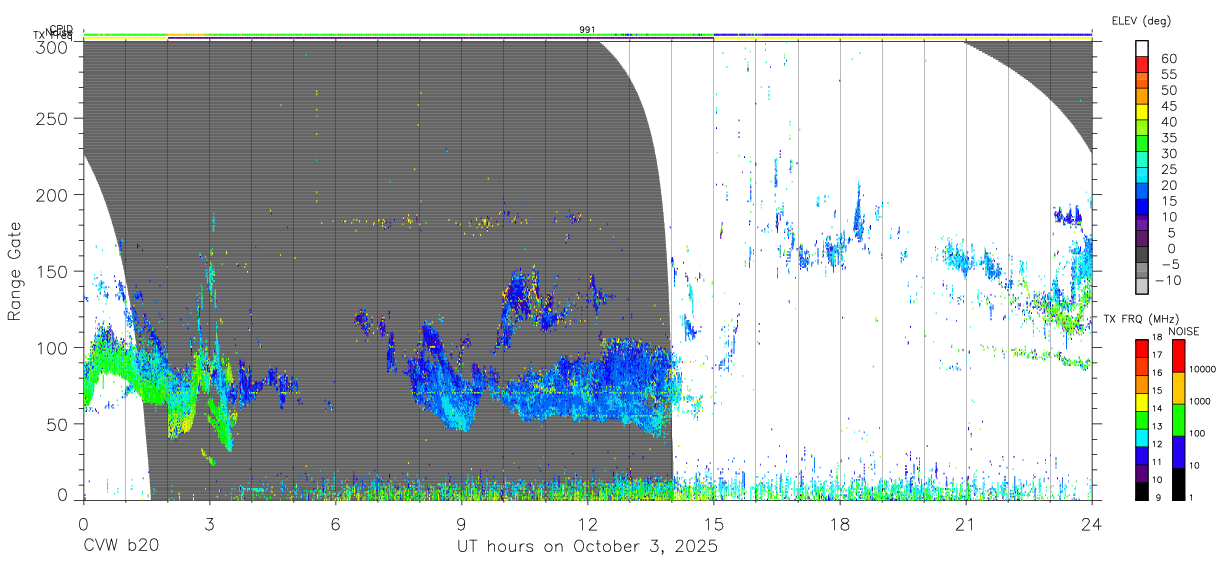Viewport: 1228px width, 567px height.
Task: Select the green 13–14 MHz TX FRQ segment
Action: coord(1141,419)
